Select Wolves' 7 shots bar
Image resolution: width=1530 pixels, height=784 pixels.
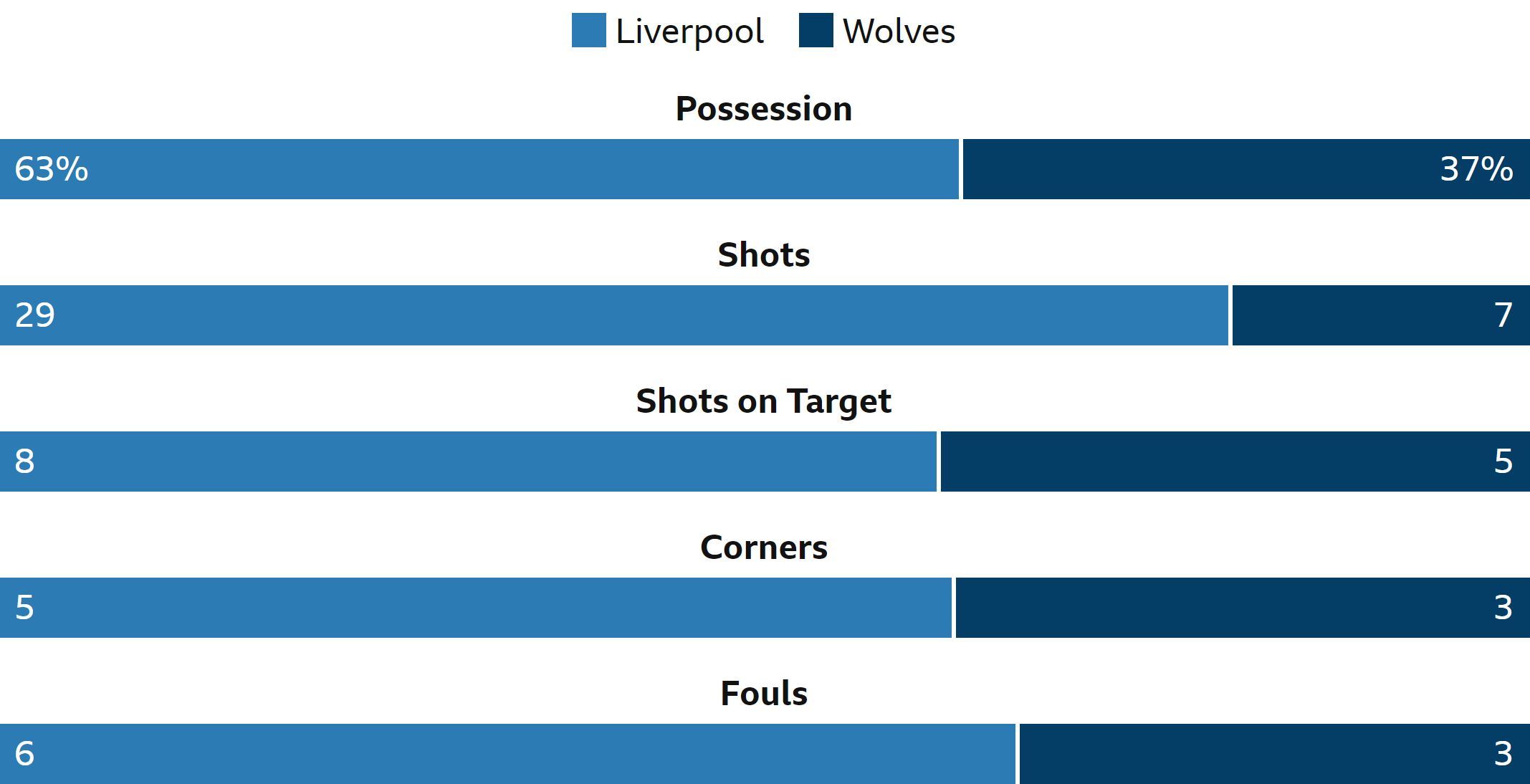(x=1381, y=315)
